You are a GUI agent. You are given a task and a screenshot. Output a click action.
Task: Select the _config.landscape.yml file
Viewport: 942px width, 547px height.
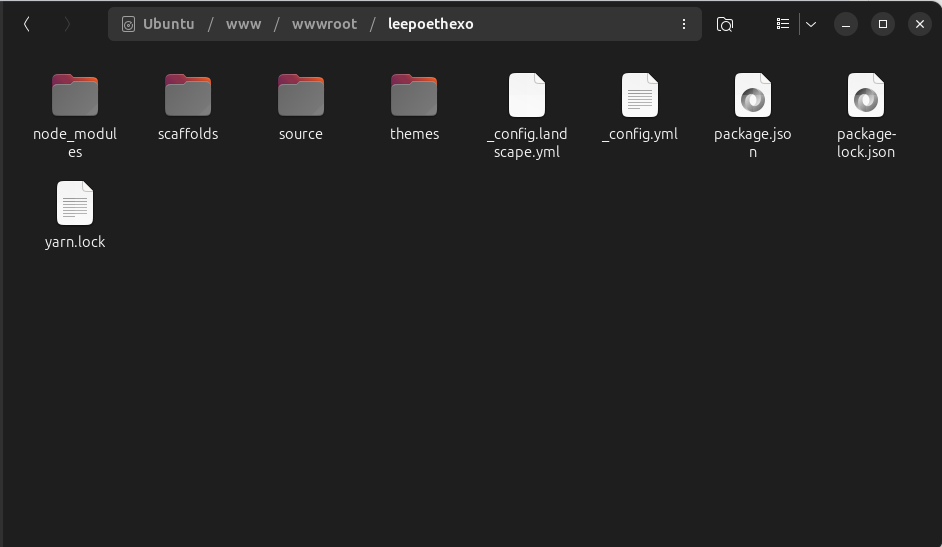pos(527,96)
